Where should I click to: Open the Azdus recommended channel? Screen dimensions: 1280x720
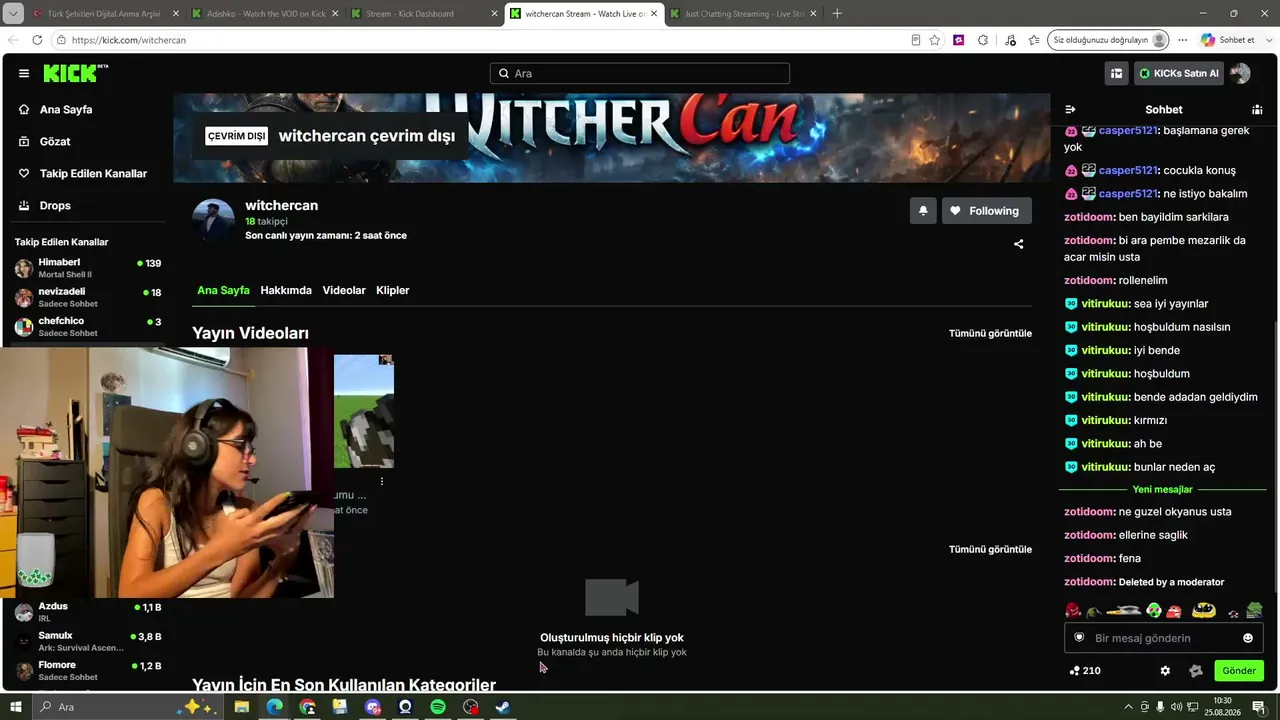click(x=88, y=612)
